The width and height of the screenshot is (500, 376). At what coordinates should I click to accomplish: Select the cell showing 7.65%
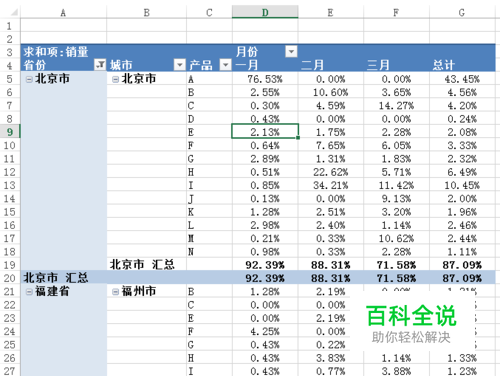click(330, 145)
